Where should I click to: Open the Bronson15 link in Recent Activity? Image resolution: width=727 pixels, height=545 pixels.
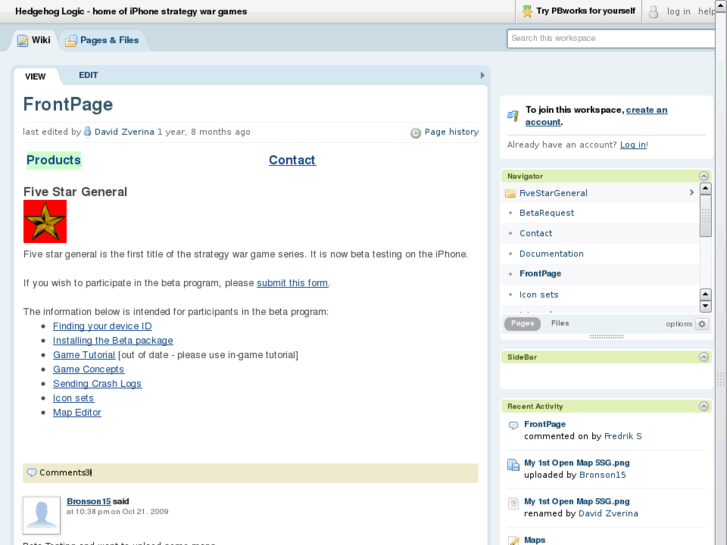(602, 475)
